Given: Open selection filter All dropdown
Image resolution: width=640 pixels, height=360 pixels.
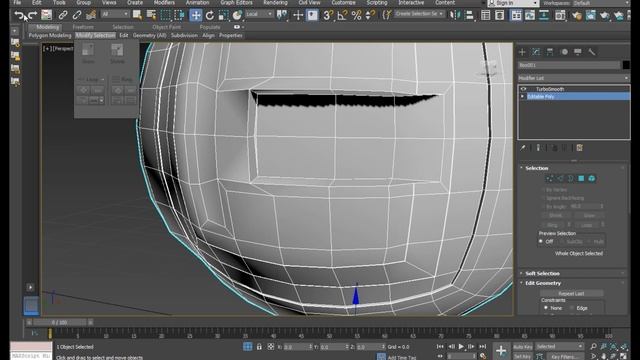Looking at the screenshot, I should click(x=115, y=14).
